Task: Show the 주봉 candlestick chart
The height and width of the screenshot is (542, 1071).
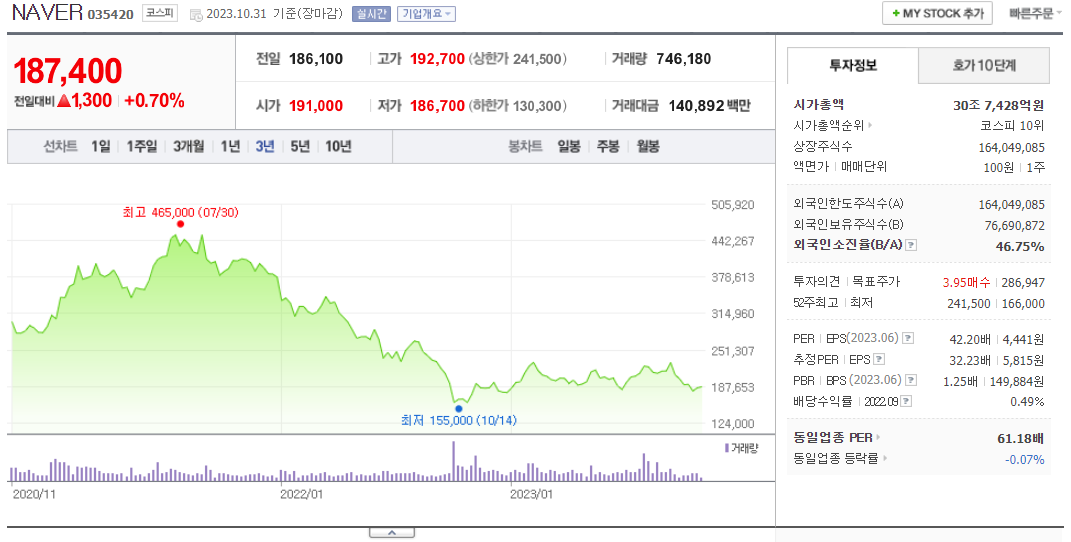Action: coord(608,146)
